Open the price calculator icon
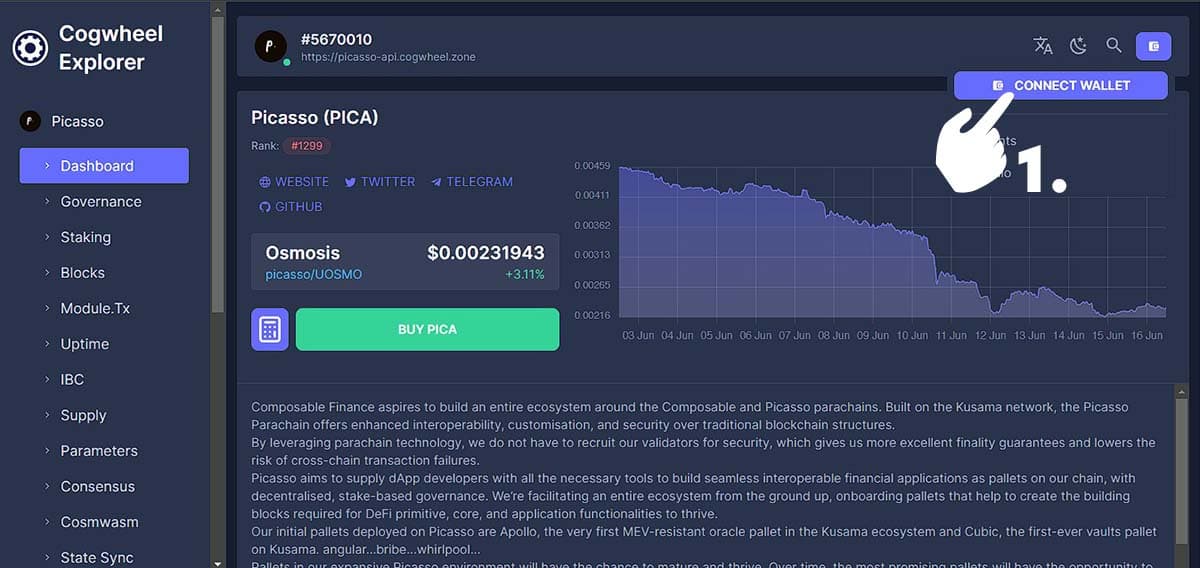This screenshot has height=568, width=1200. [270, 329]
